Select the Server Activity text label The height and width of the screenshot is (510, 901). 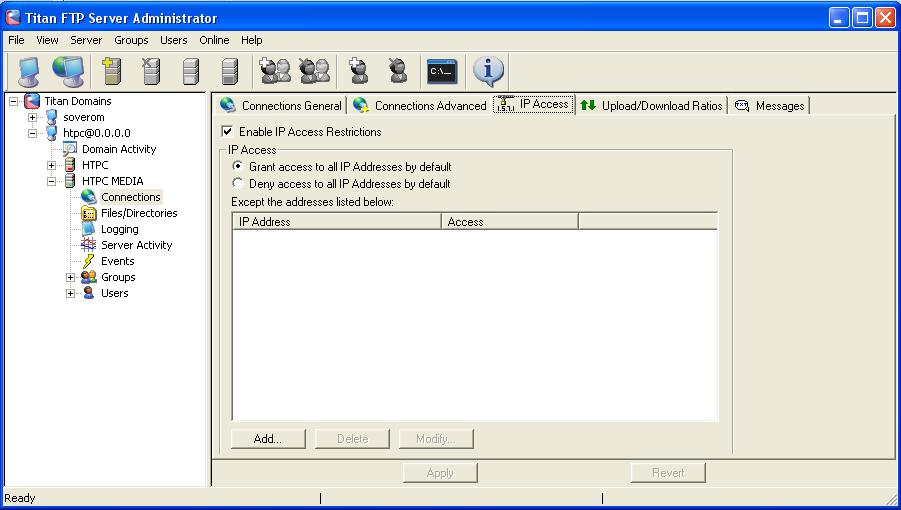[x=137, y=245]
